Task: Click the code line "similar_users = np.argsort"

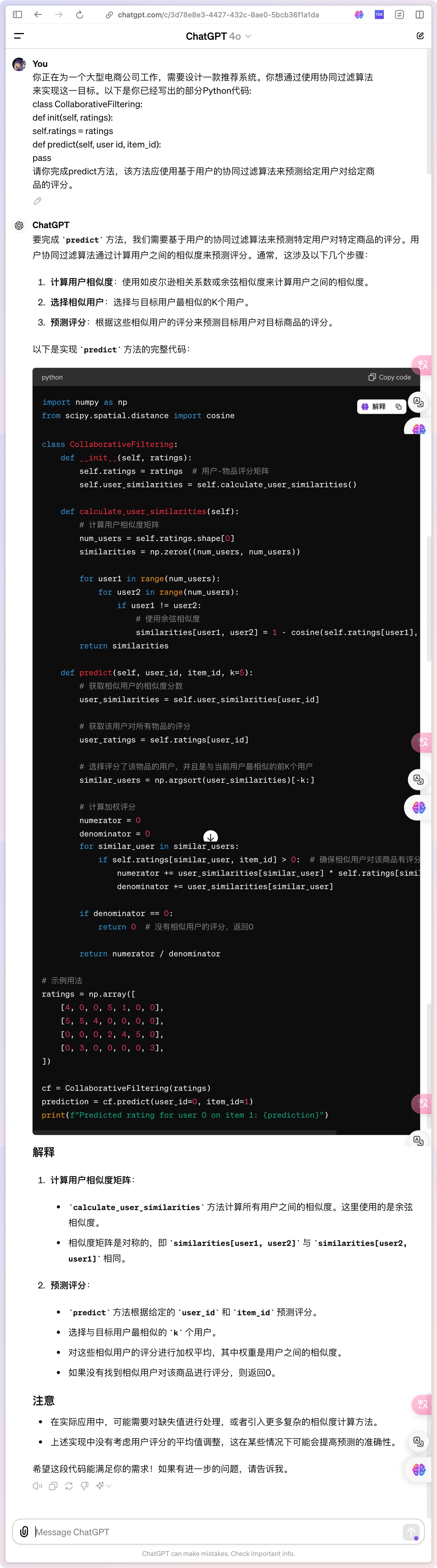Action: coord(197,780)
